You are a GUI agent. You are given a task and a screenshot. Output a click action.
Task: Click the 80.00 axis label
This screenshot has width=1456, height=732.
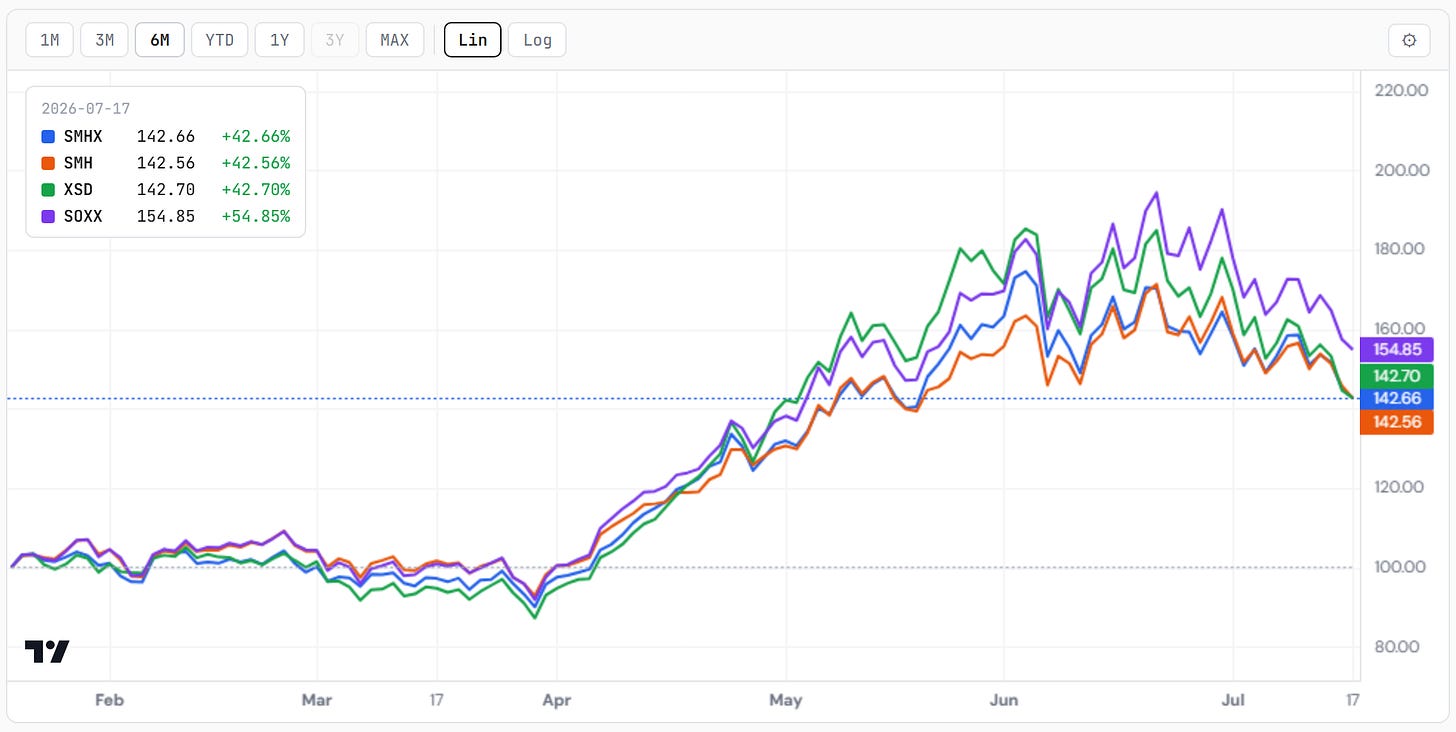[x=1397, y=646]
